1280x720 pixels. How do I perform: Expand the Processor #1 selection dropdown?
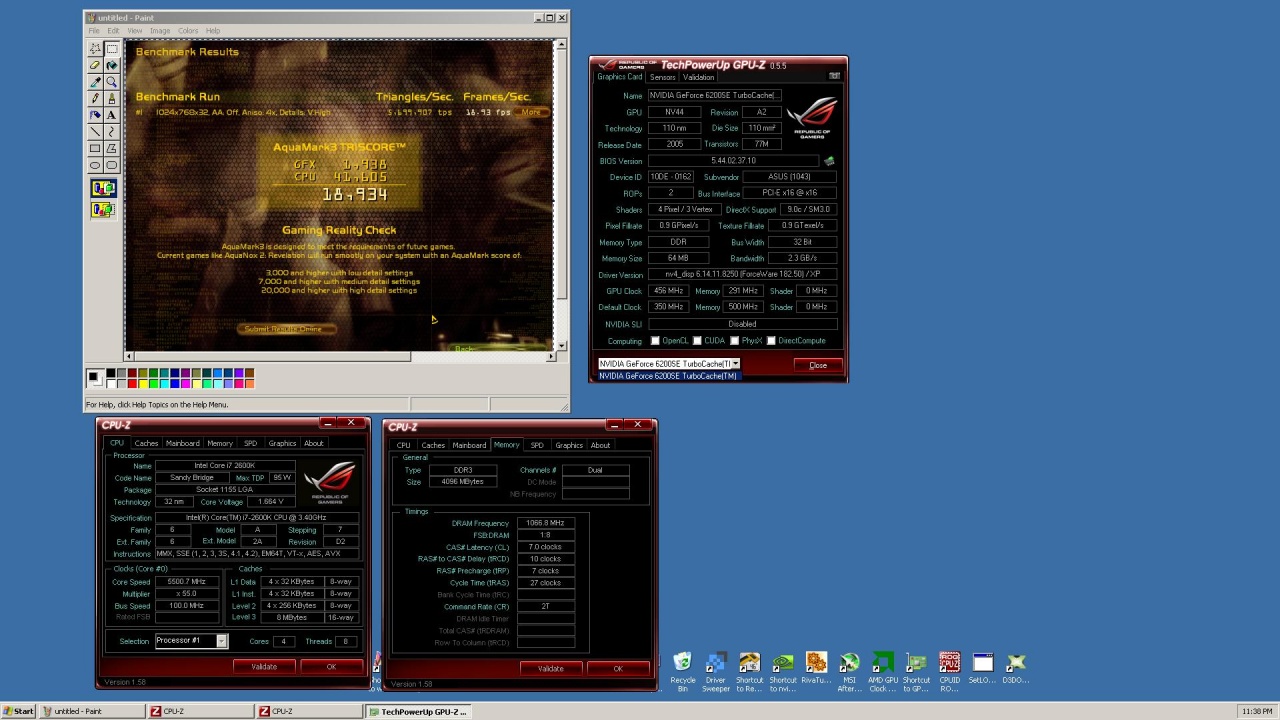pyautogui.click(x=221, y=641)
